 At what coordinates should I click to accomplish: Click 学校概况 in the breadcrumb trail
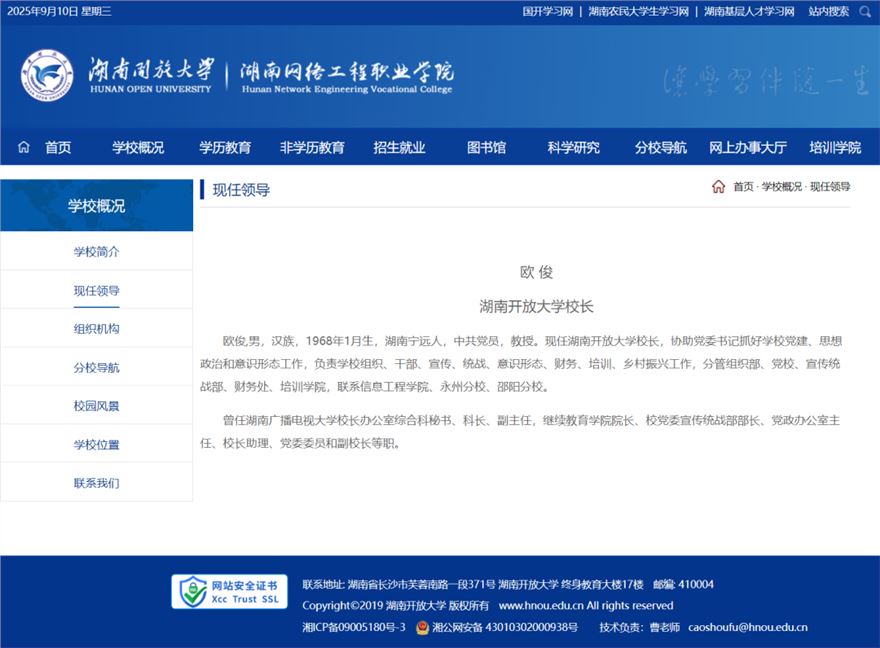tap(781, 187)
